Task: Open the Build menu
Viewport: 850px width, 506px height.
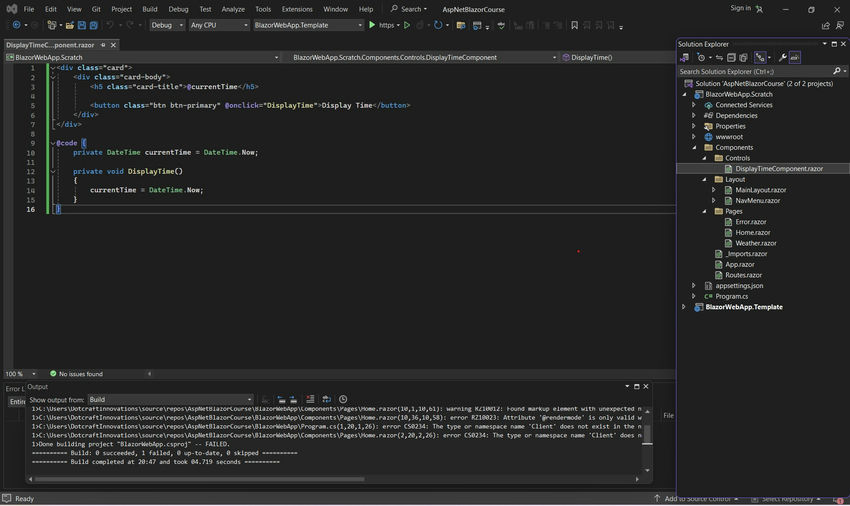Action: coord(149,9)
